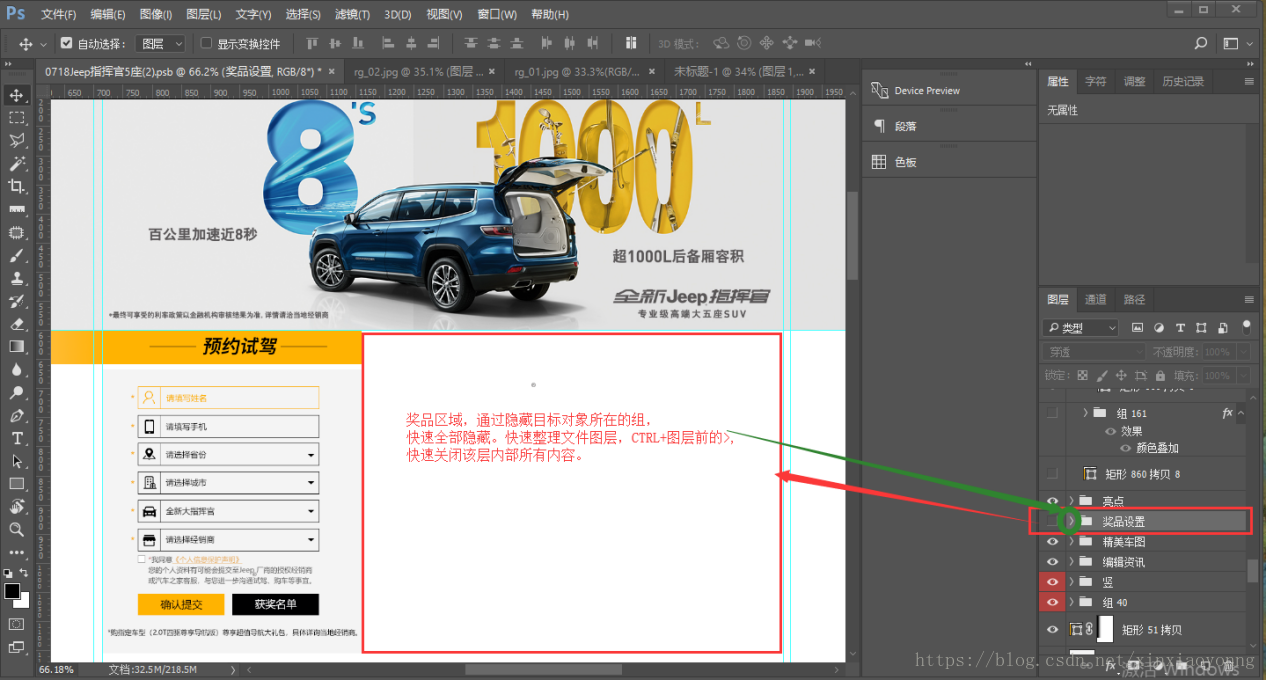The image size is (1266, 680).
Task: Select the Crop tool
Action: tap(16, 187)
